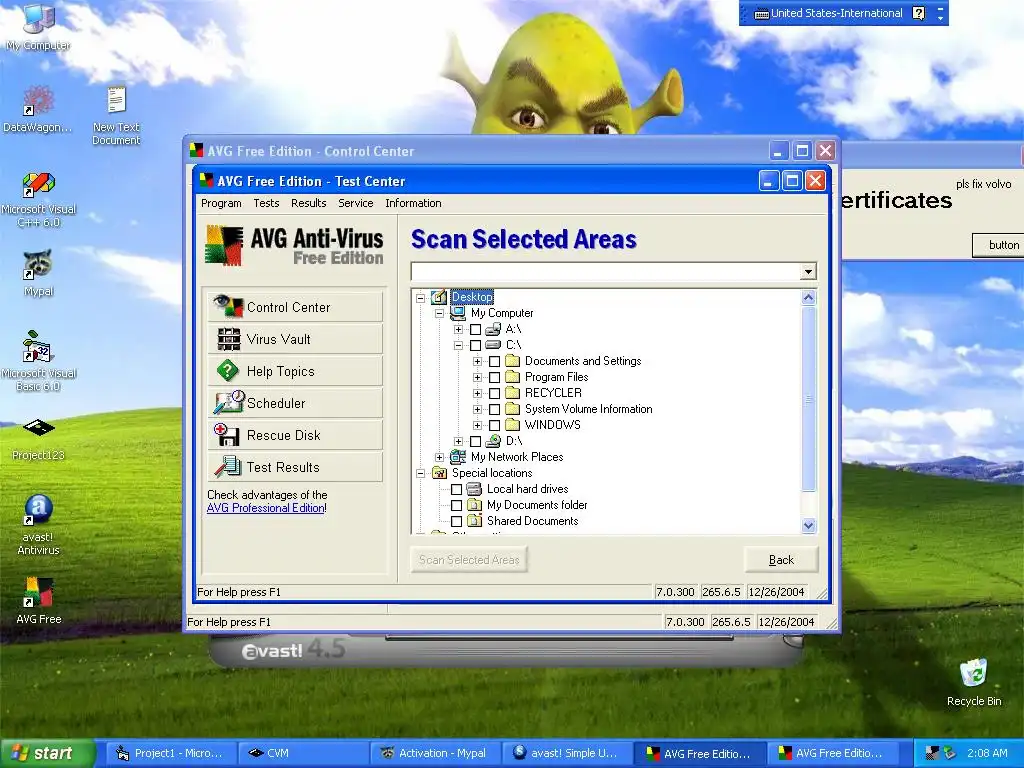Collapse the Desktop tree node
Screen dimensions: 1024x768
click(421, 298)
